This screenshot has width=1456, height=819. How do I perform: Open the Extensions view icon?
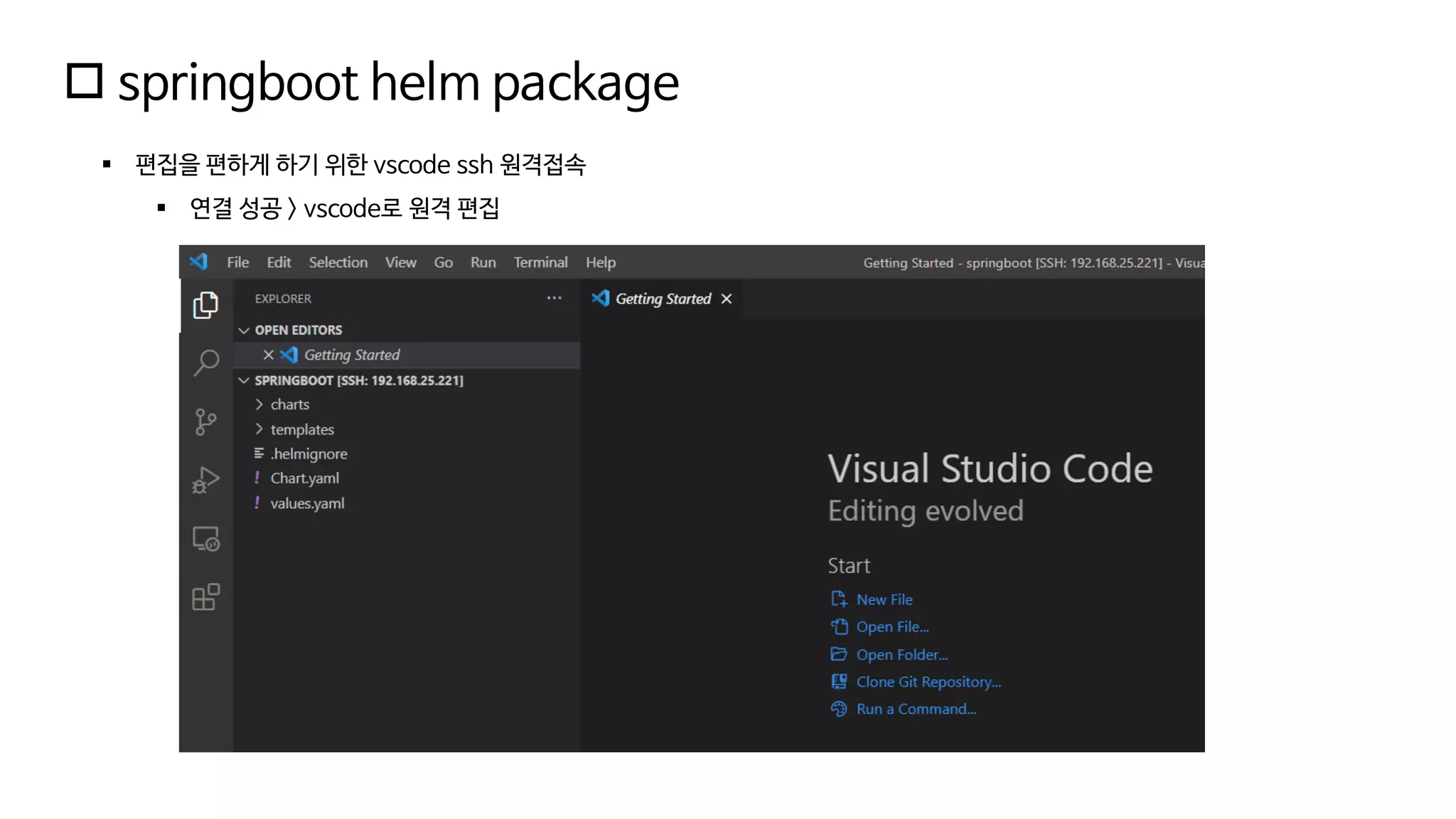point(205,597)
